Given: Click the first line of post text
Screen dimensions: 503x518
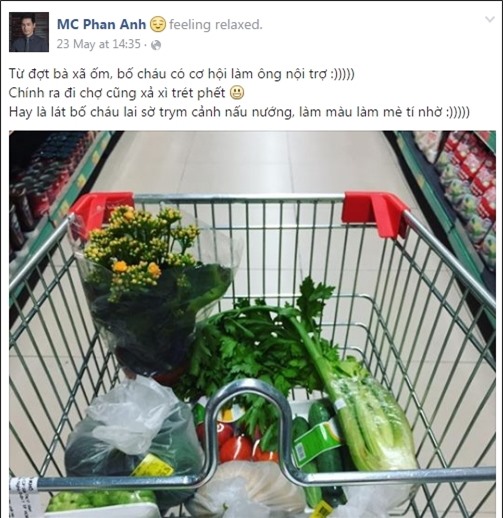Looking at the screenshot, I should coord(182,74).
